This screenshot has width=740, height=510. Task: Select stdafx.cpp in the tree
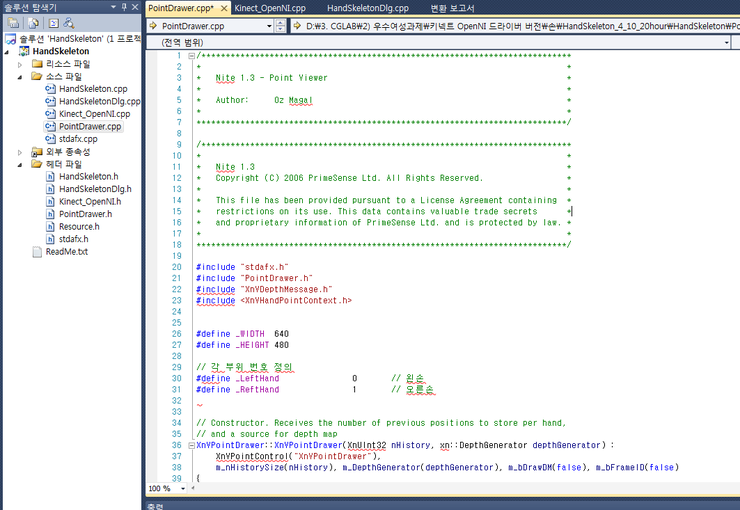(78, 139)
